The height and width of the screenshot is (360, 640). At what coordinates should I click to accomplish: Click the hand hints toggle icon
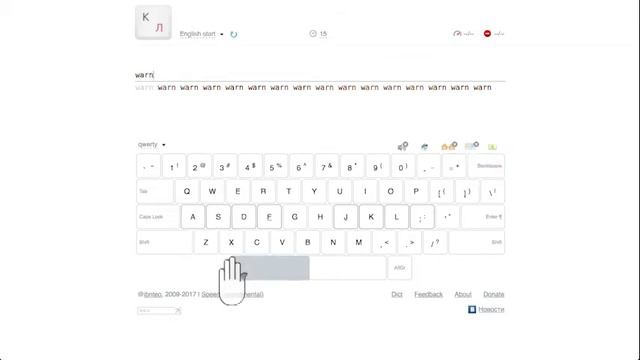click(x=425, y=147)
